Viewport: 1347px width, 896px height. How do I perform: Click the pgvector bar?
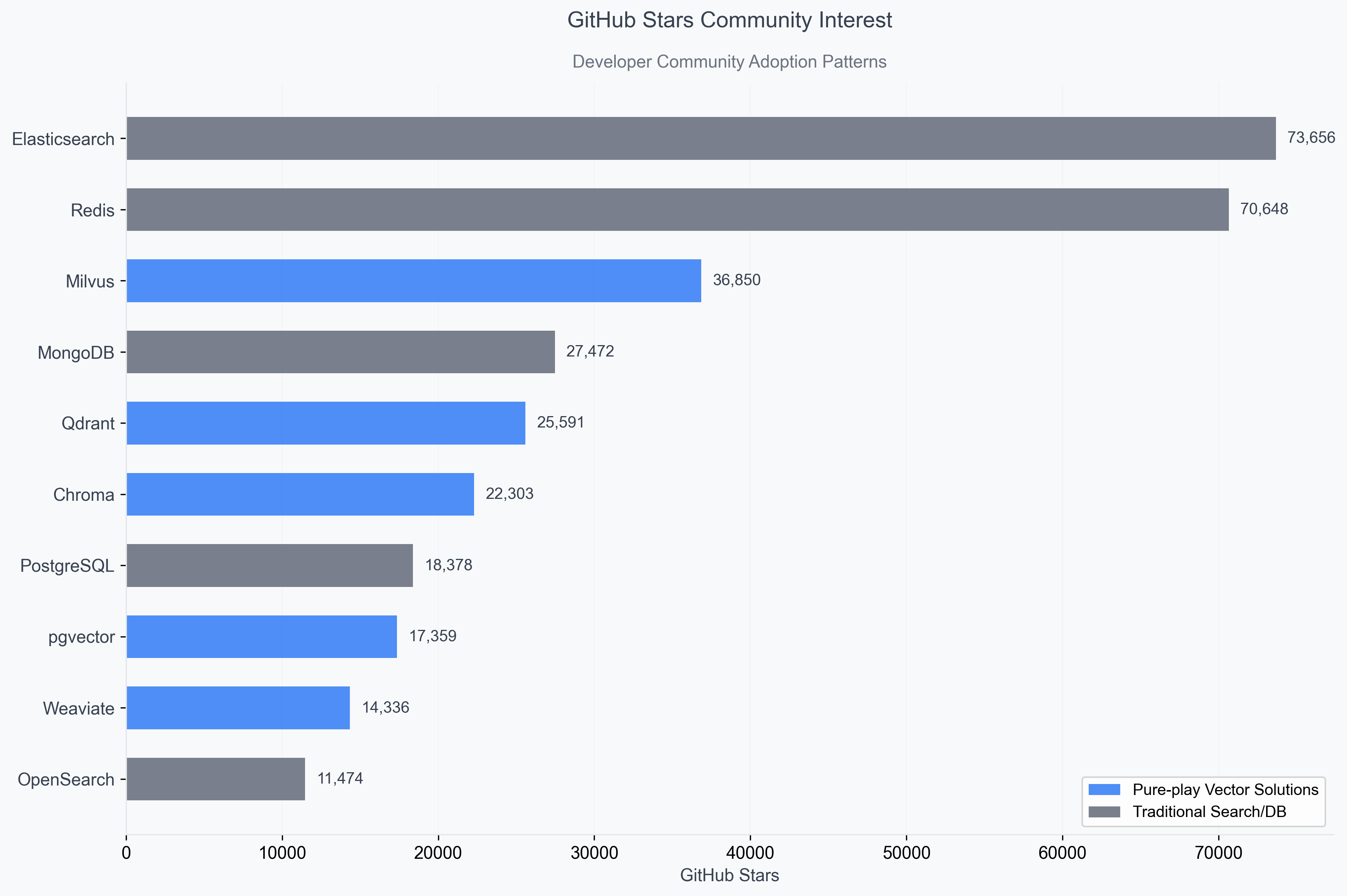[261, 637]
